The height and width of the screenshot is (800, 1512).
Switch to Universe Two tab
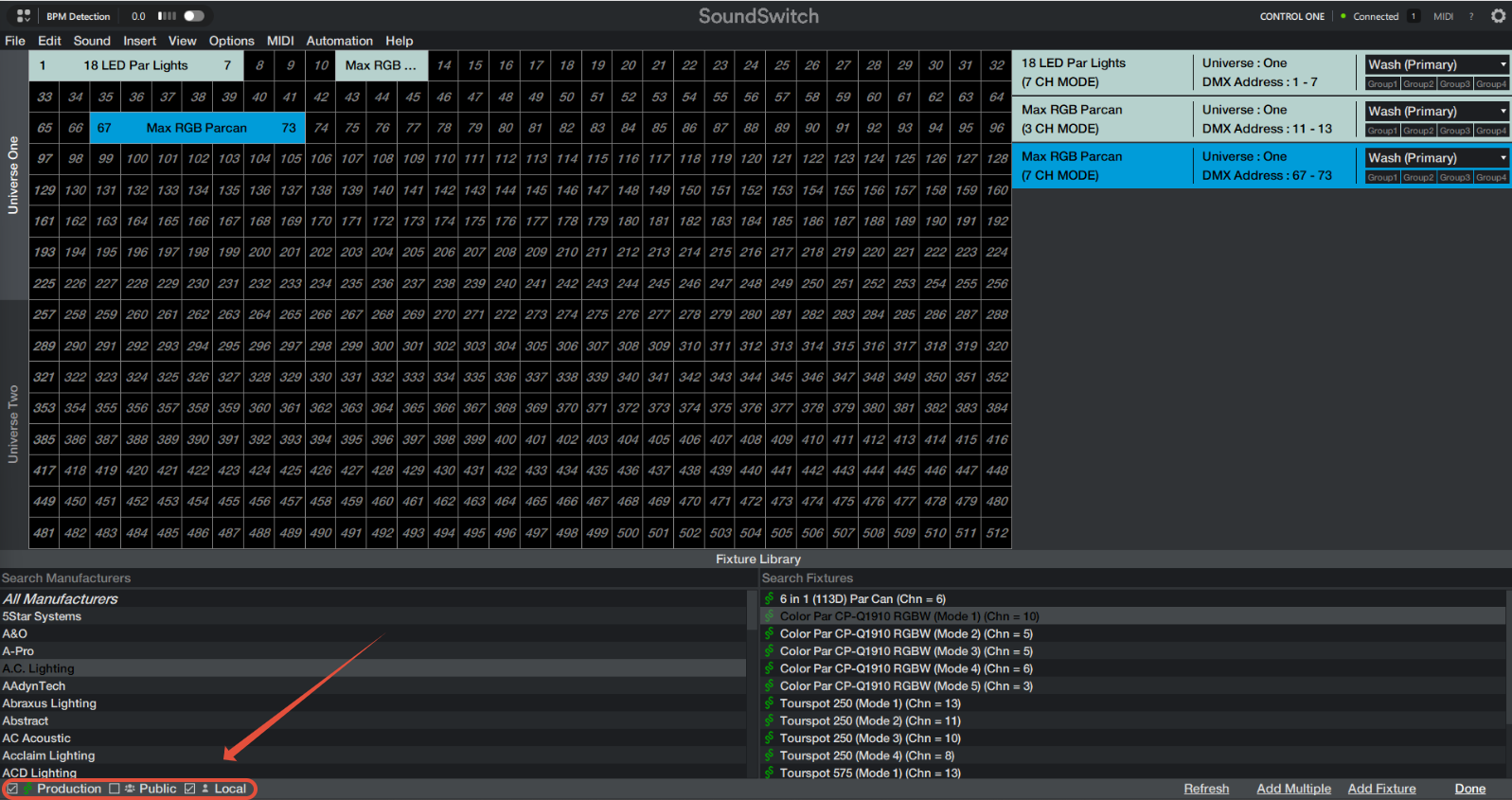13,424
